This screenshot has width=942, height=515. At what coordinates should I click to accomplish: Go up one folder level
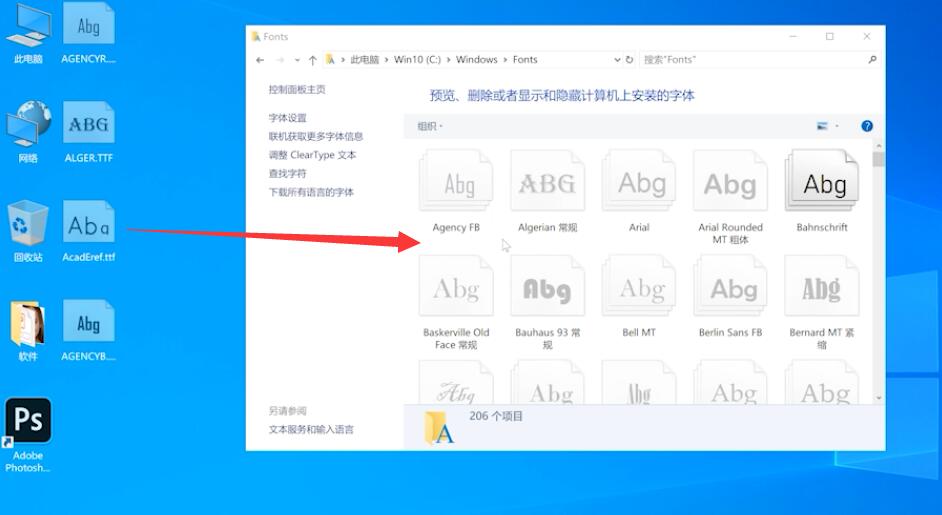click(x=312, y=59)
